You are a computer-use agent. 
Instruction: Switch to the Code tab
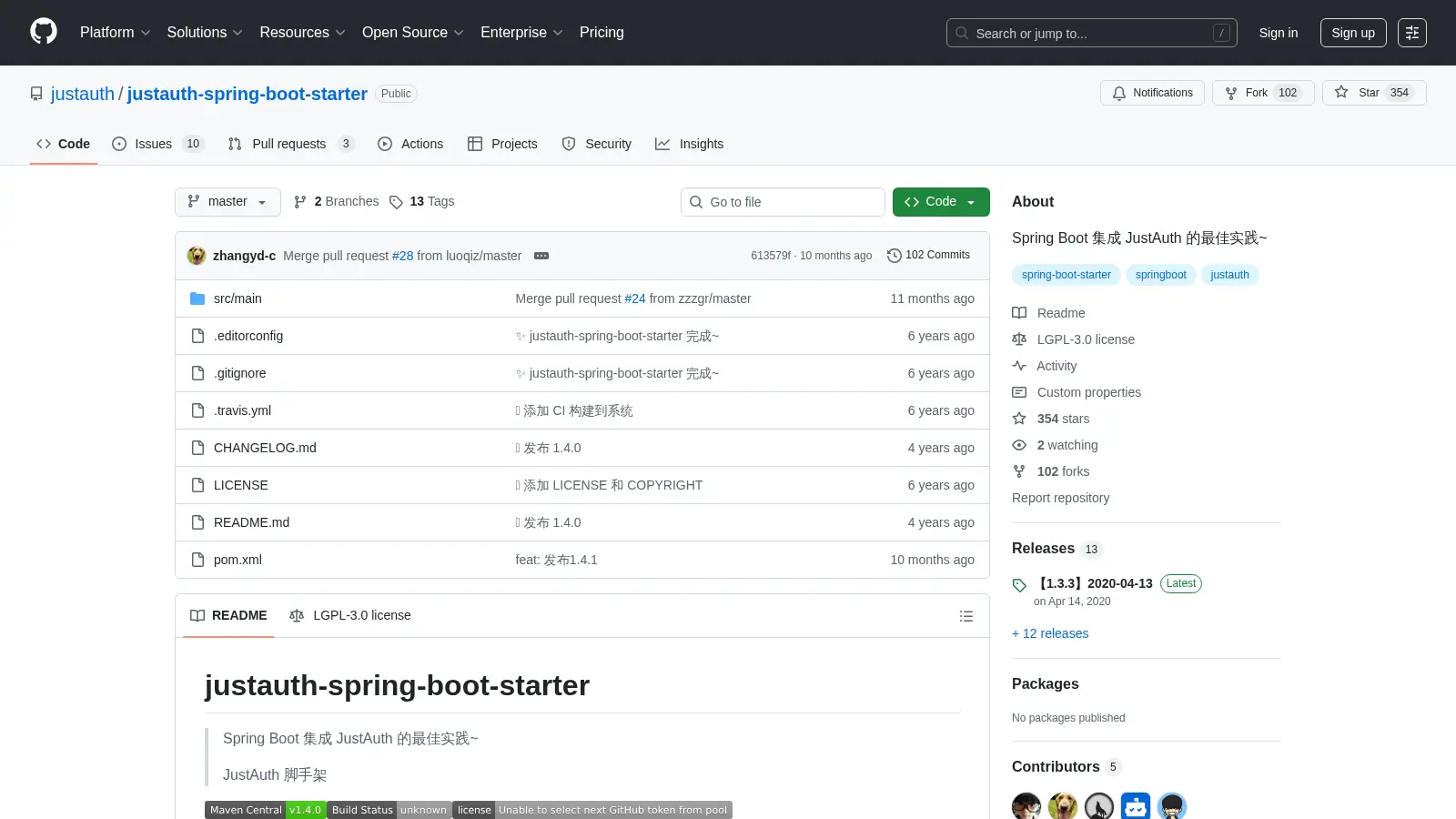(x=63, y=144)
